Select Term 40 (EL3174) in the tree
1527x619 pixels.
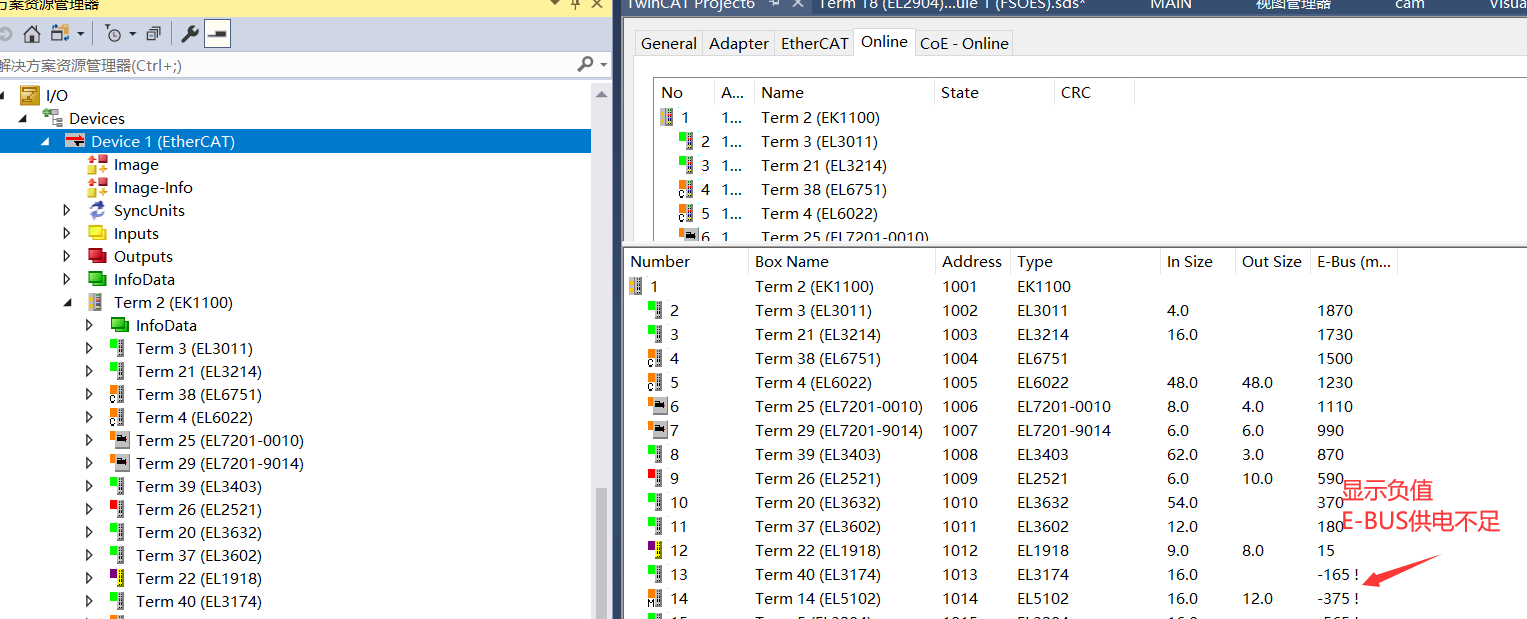[x=199, y=601]
